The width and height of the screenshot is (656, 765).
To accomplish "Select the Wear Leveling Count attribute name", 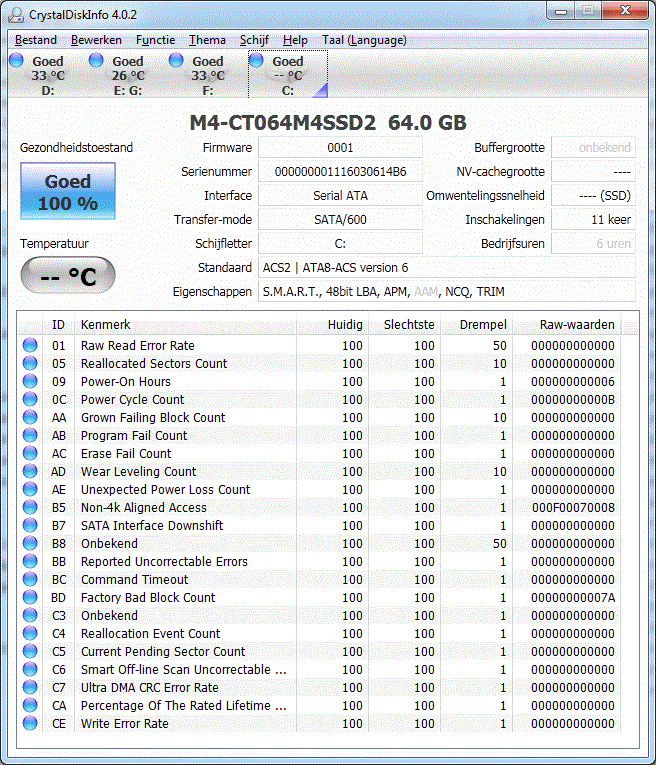I will [x=139, y=471].
